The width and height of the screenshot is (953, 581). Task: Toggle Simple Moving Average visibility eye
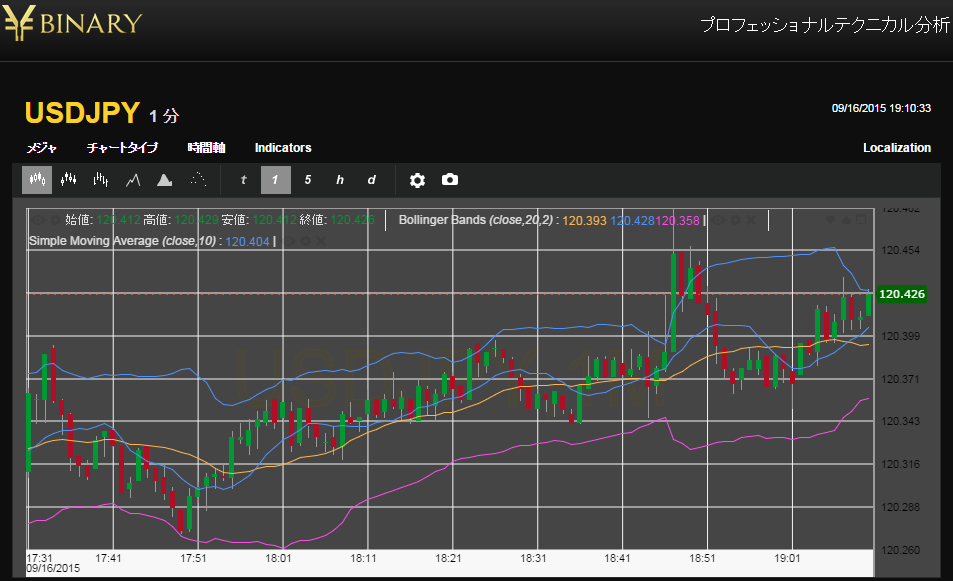289,241
